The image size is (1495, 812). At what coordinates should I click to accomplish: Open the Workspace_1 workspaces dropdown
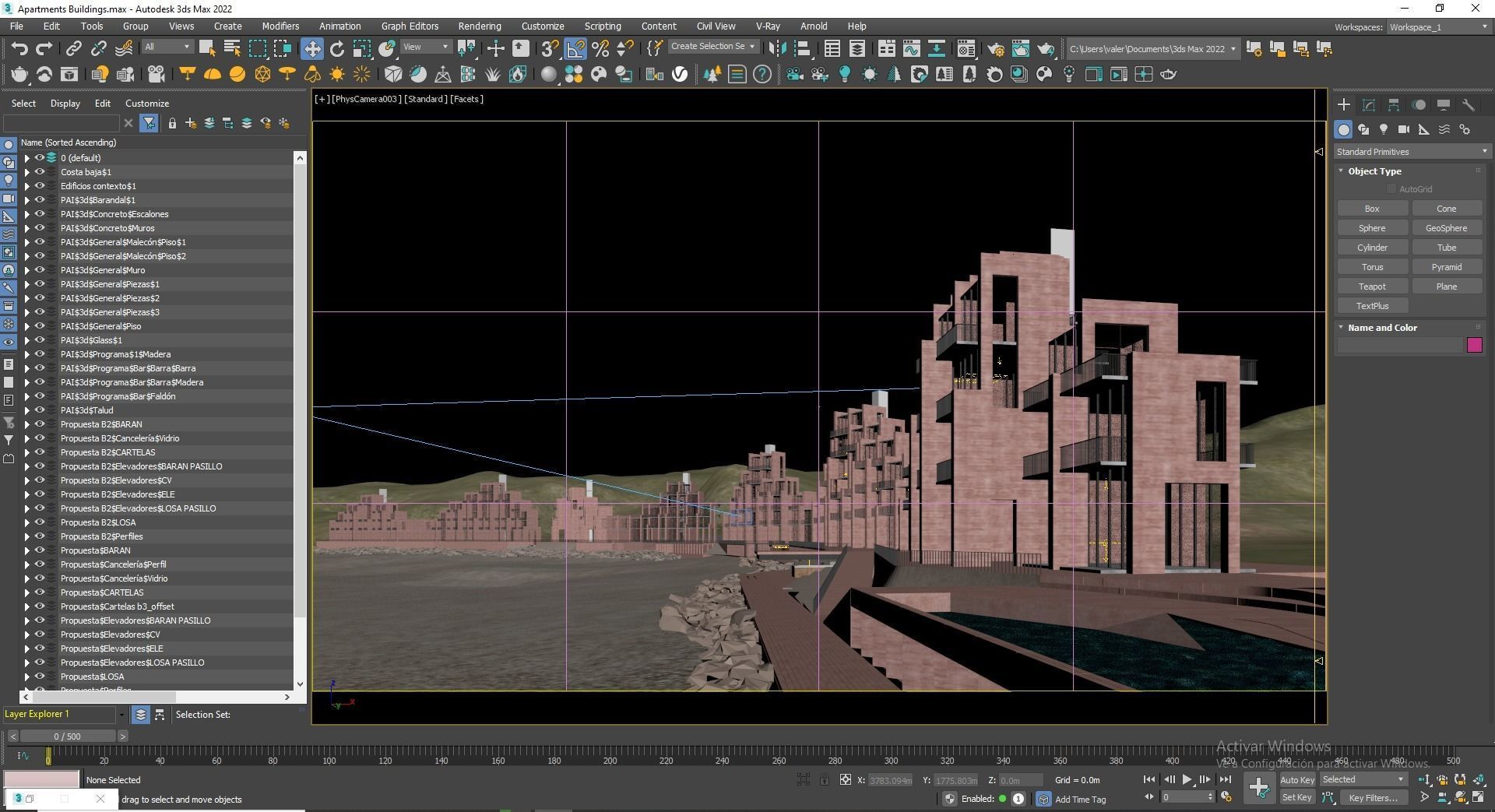(x=1438, y=27)
